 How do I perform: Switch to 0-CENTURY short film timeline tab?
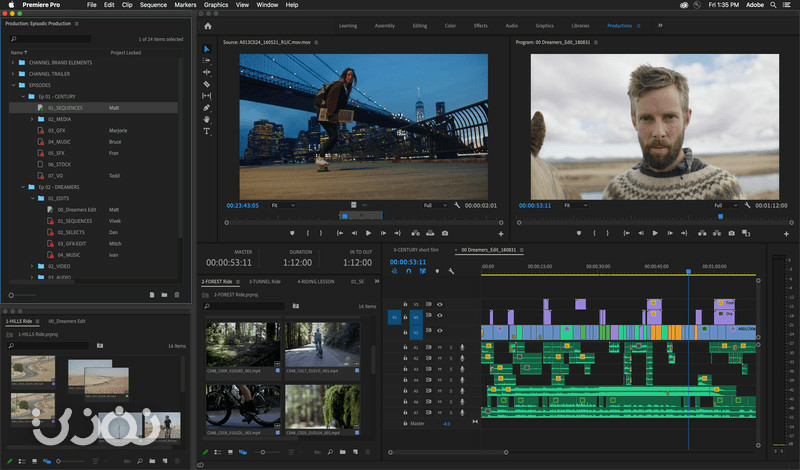click(416, 250)
